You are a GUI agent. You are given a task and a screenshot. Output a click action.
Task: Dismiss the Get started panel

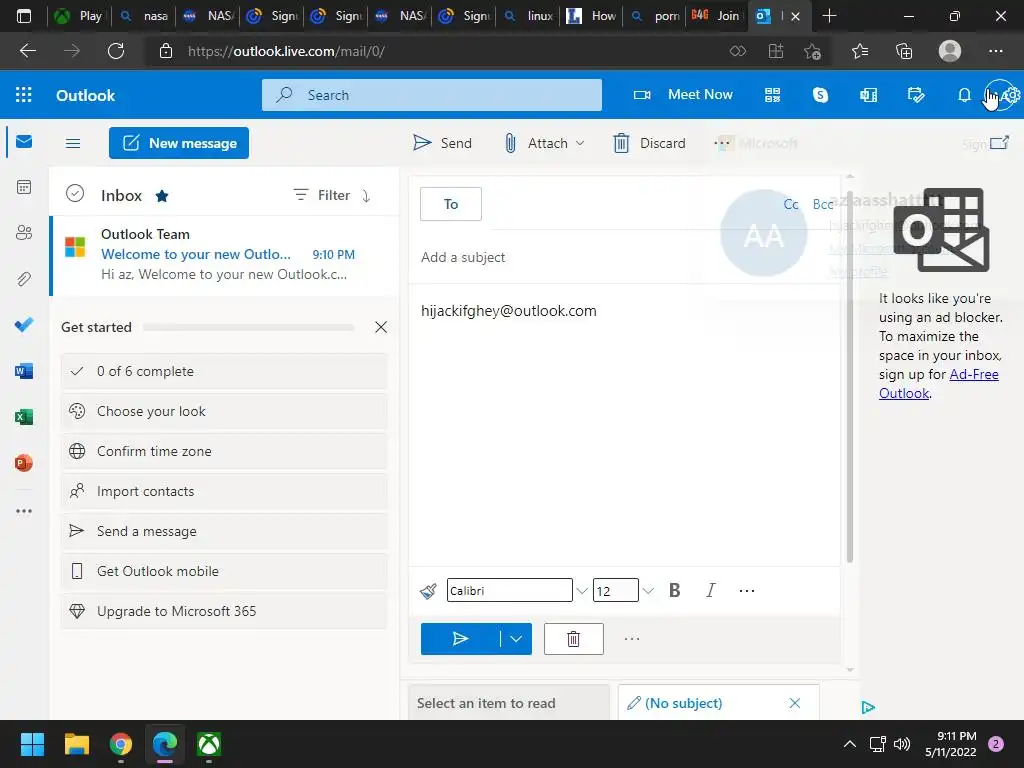381,327
